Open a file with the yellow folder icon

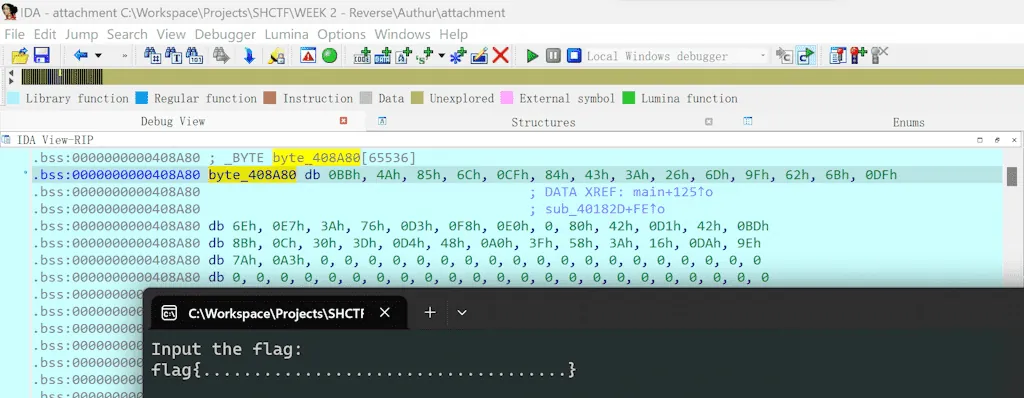[20, 56]
